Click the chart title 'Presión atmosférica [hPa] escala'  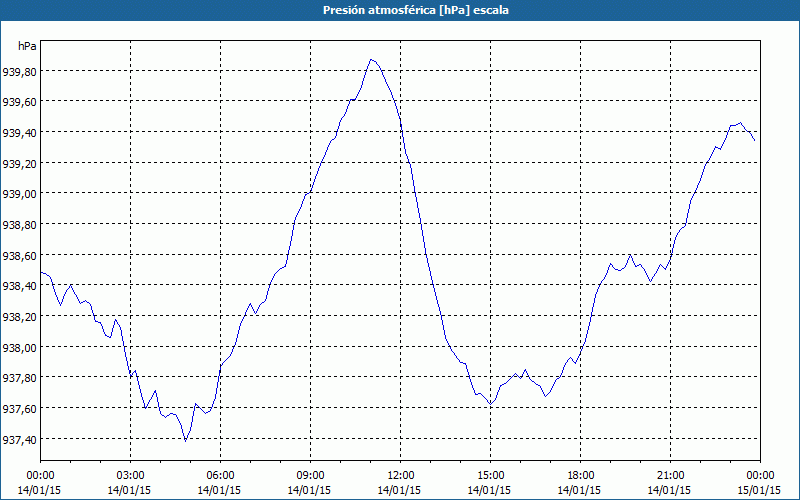click(416, 10)
